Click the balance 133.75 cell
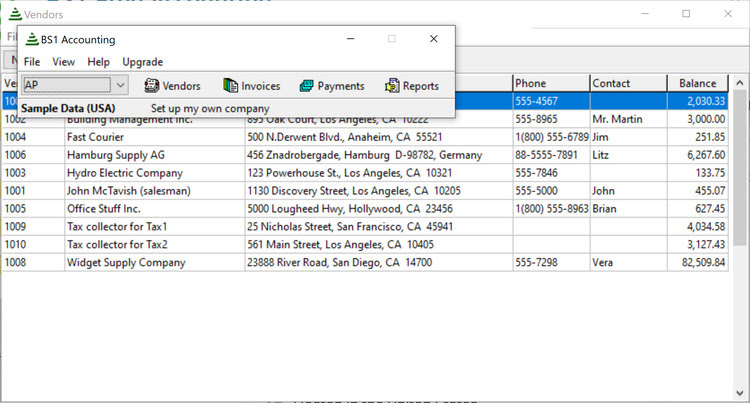 [698, 173]
